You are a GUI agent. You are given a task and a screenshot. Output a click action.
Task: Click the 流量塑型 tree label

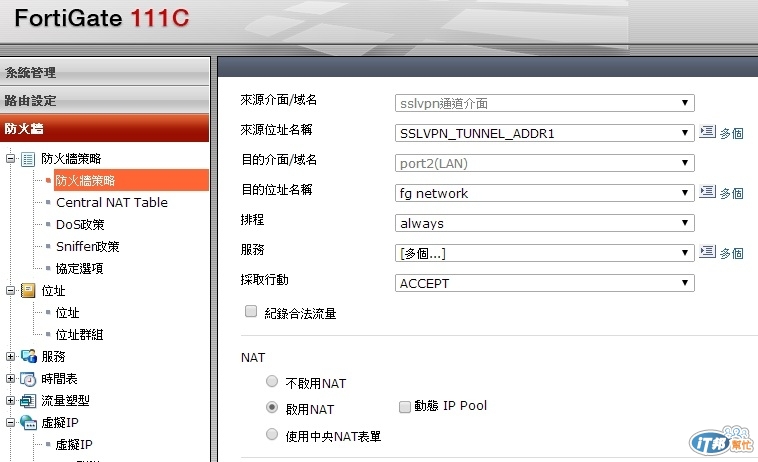[x=65, y=401]
